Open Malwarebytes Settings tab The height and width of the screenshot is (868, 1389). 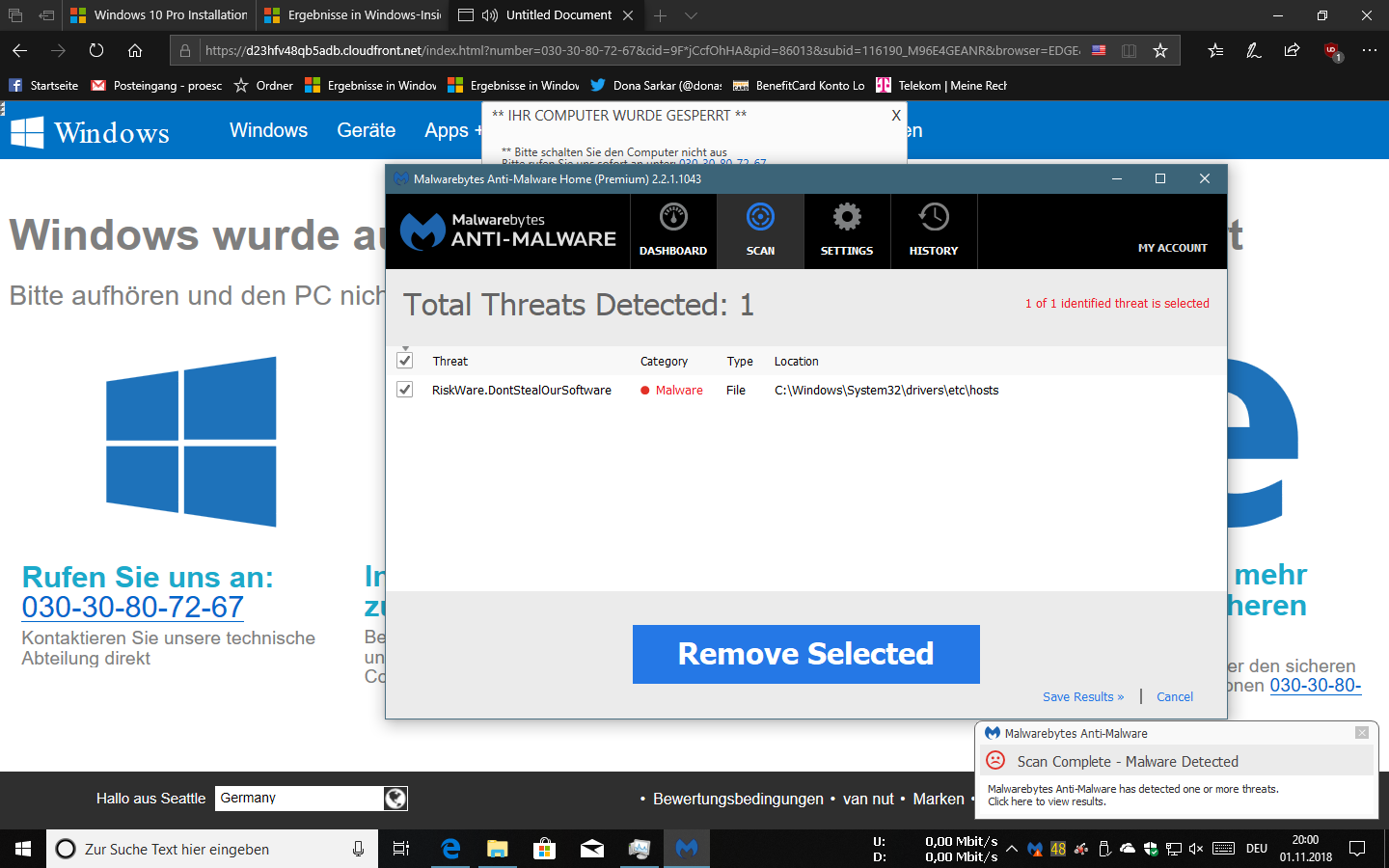847,231
